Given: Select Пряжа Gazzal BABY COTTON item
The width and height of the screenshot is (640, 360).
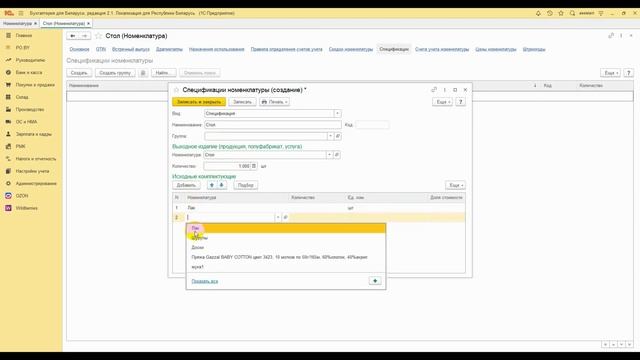Looking at the screenshot, I should (286, 257).
